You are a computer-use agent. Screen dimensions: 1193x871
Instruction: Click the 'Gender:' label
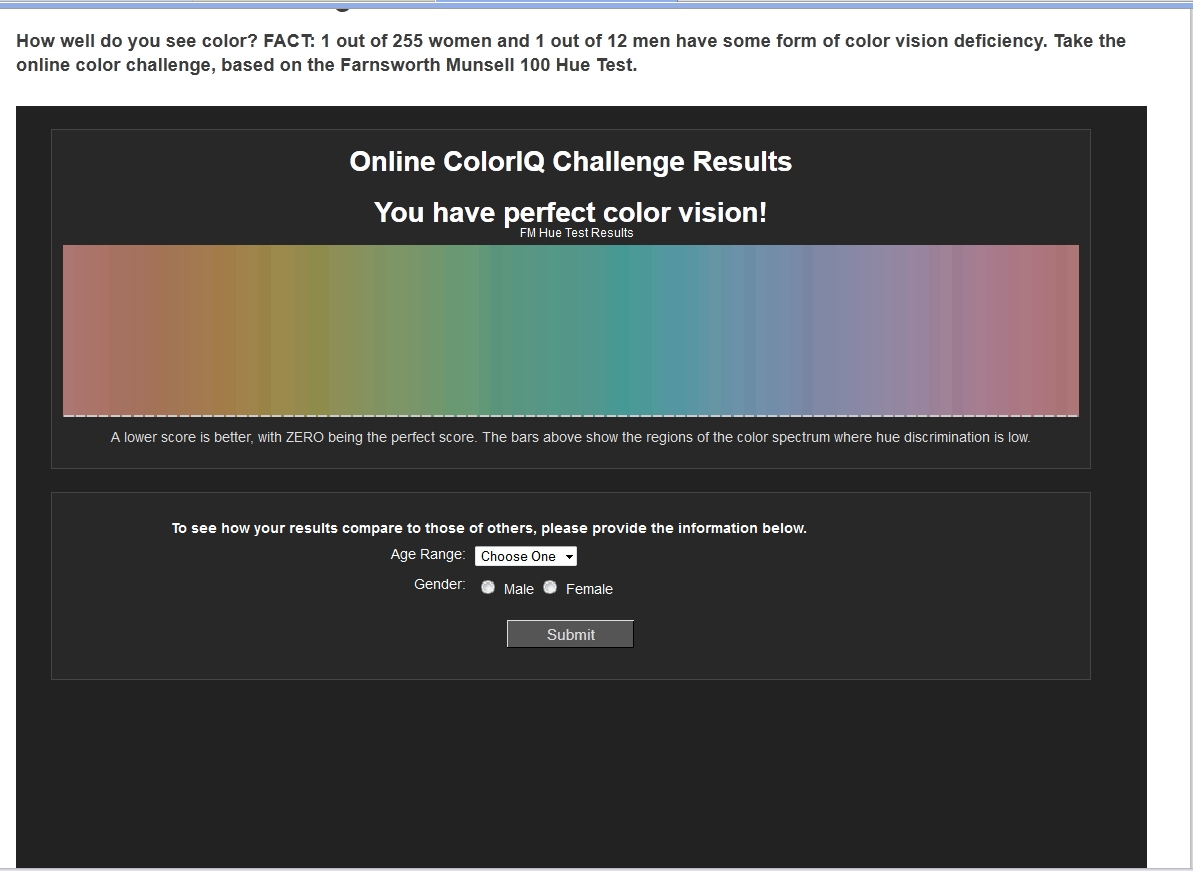440,584
